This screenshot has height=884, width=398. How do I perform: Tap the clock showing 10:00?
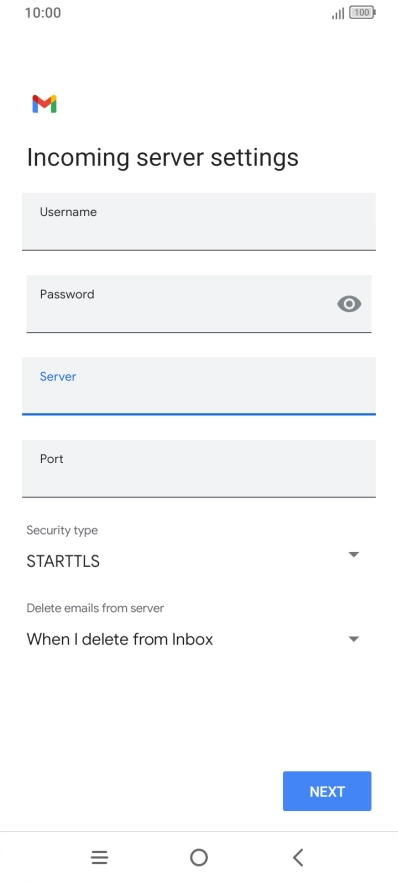pyautogui.click(x=43, y=12)
